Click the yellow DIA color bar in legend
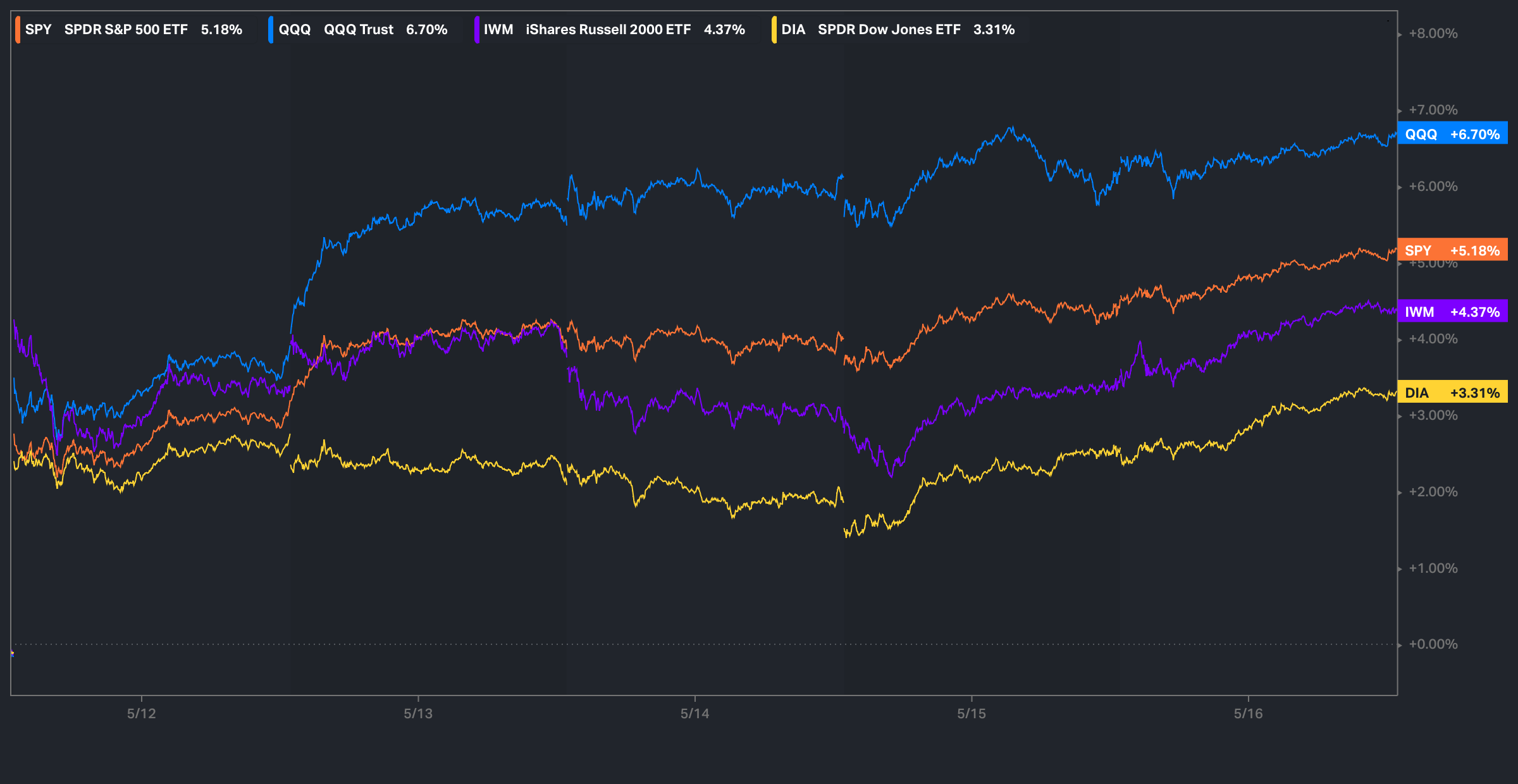The width and height of the screenshot is (1518, 784). click(774, 30)
